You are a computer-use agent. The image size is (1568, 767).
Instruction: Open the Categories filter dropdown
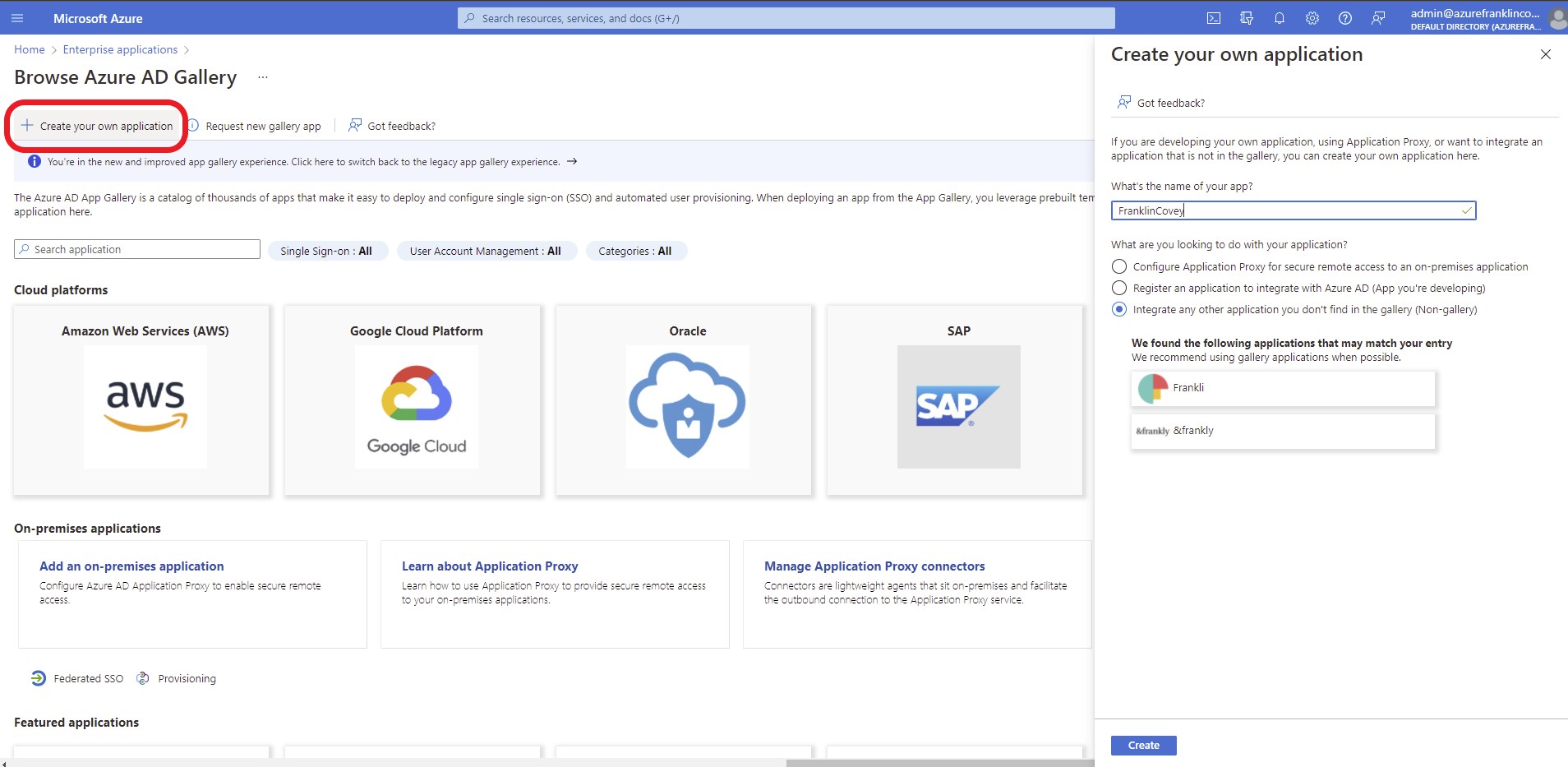click(636, 251)
